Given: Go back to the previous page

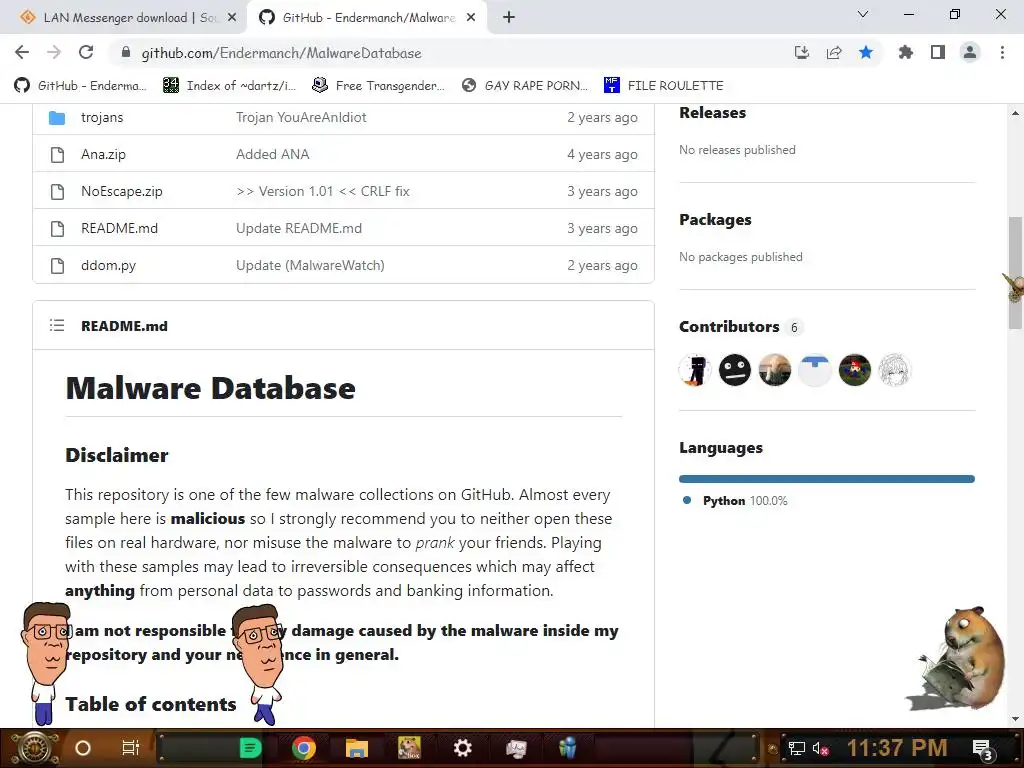Looking at the screenshot, I should 22,52.
